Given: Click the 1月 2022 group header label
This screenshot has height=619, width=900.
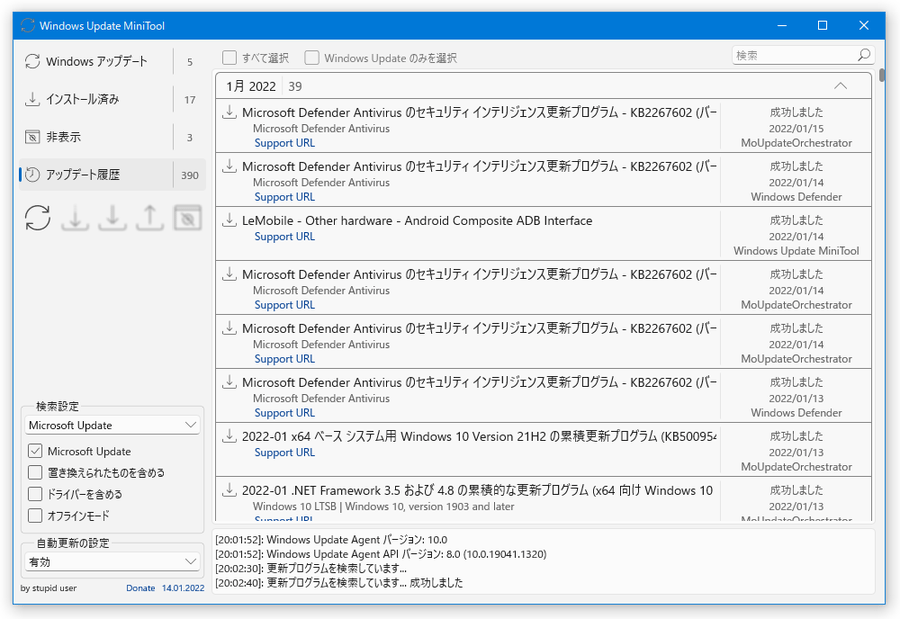Looking at the screenshot, I should click(x=251, y=86).
